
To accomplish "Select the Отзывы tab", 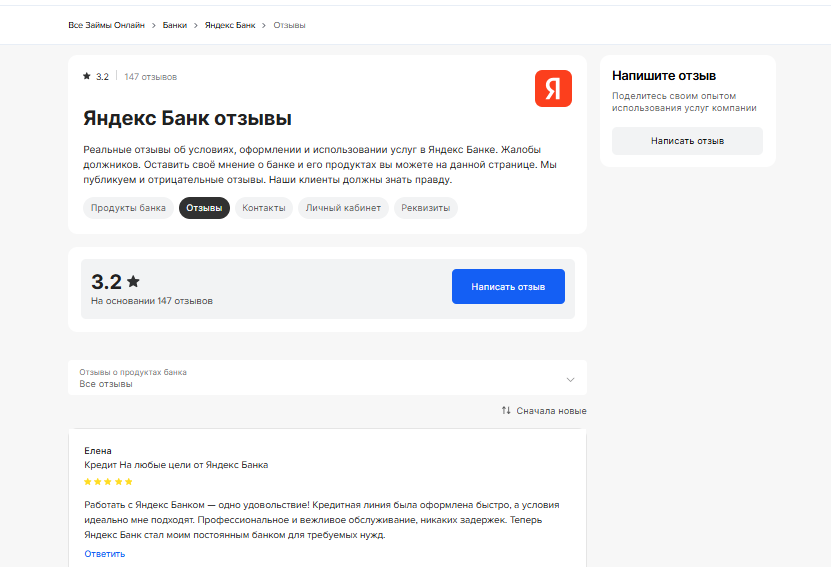I will point(204,208).
